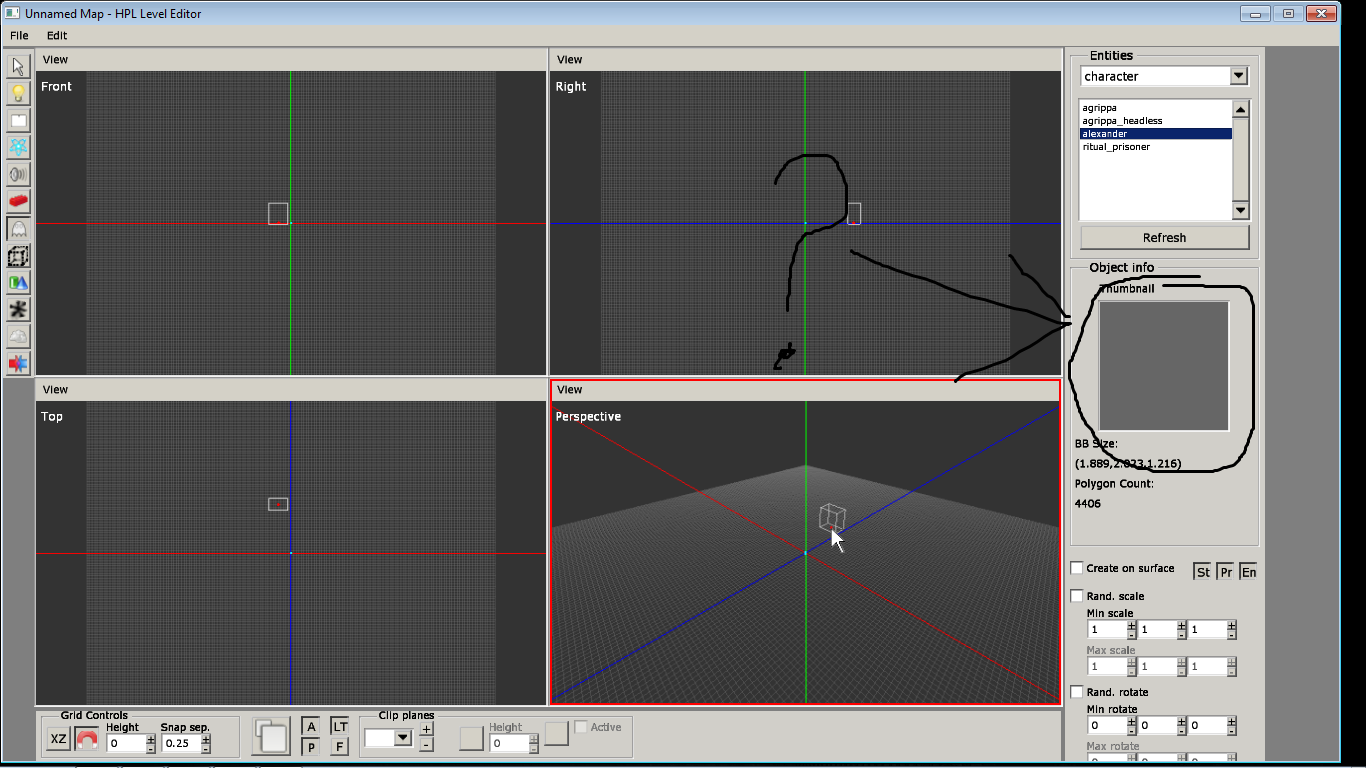Open the character entity category dropdown

[1238, 76]
